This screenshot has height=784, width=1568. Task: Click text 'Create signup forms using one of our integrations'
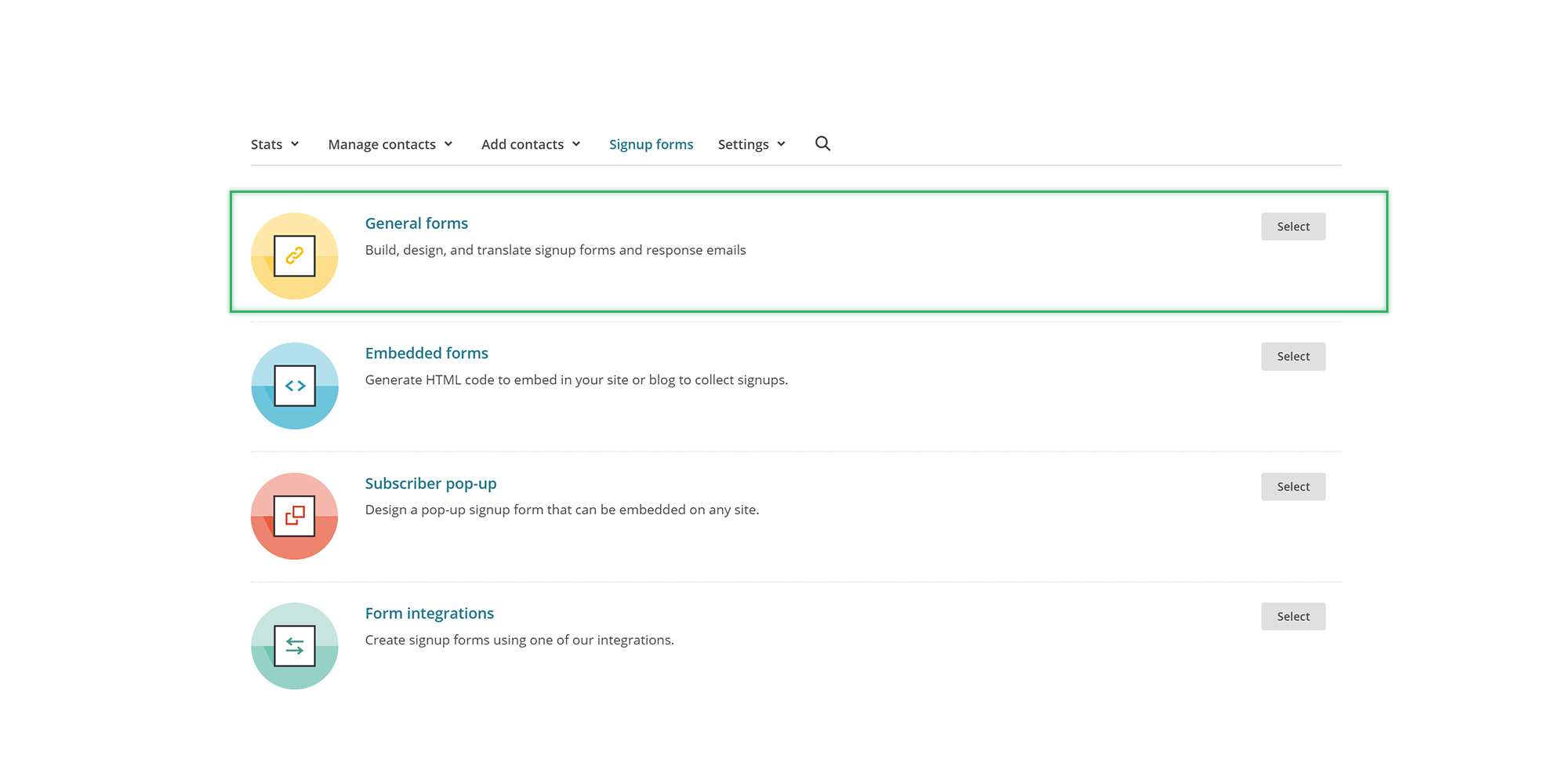click(x=518, y=641)
